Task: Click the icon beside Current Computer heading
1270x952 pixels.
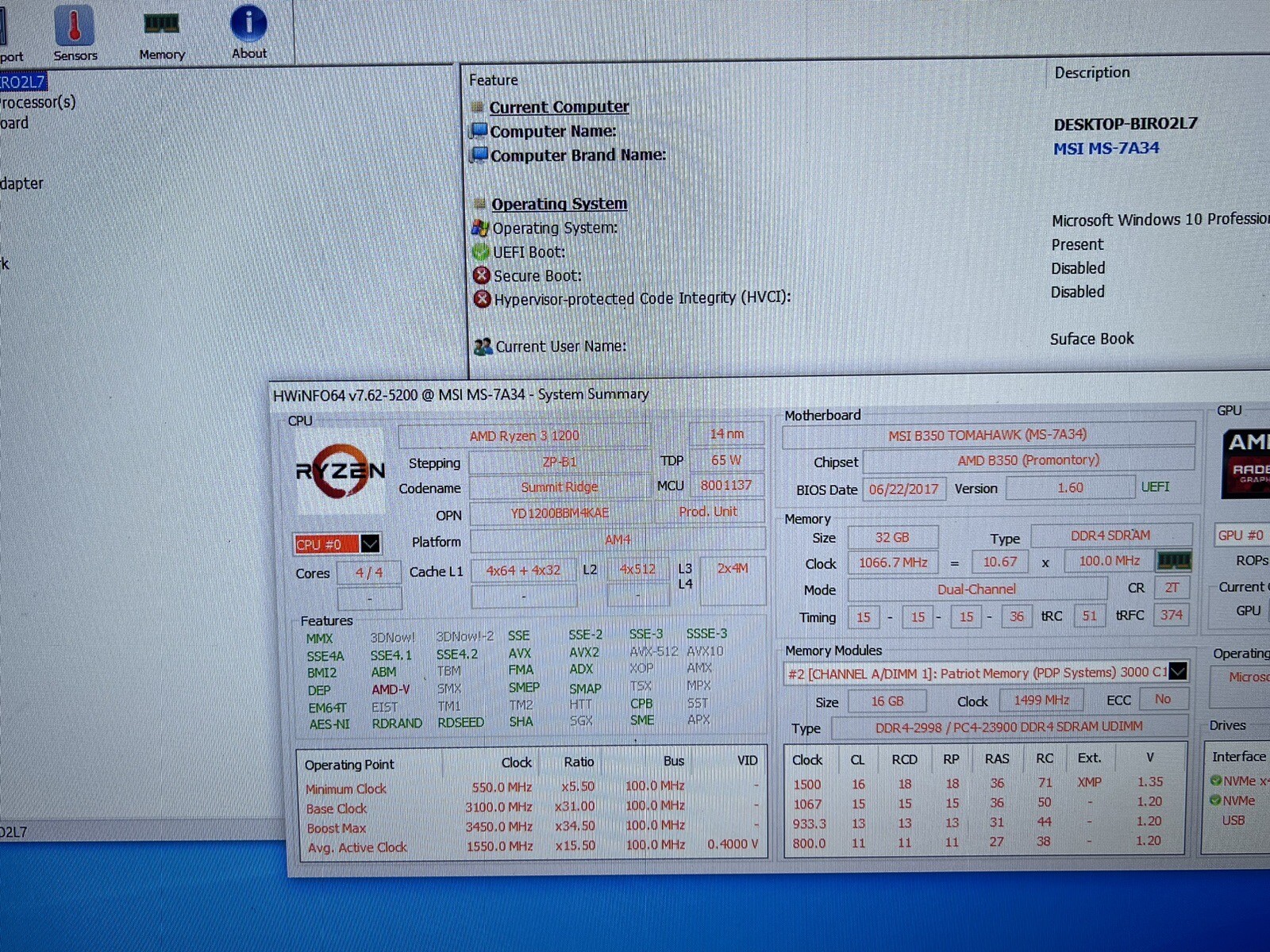Action: click(x=477, y=106)
